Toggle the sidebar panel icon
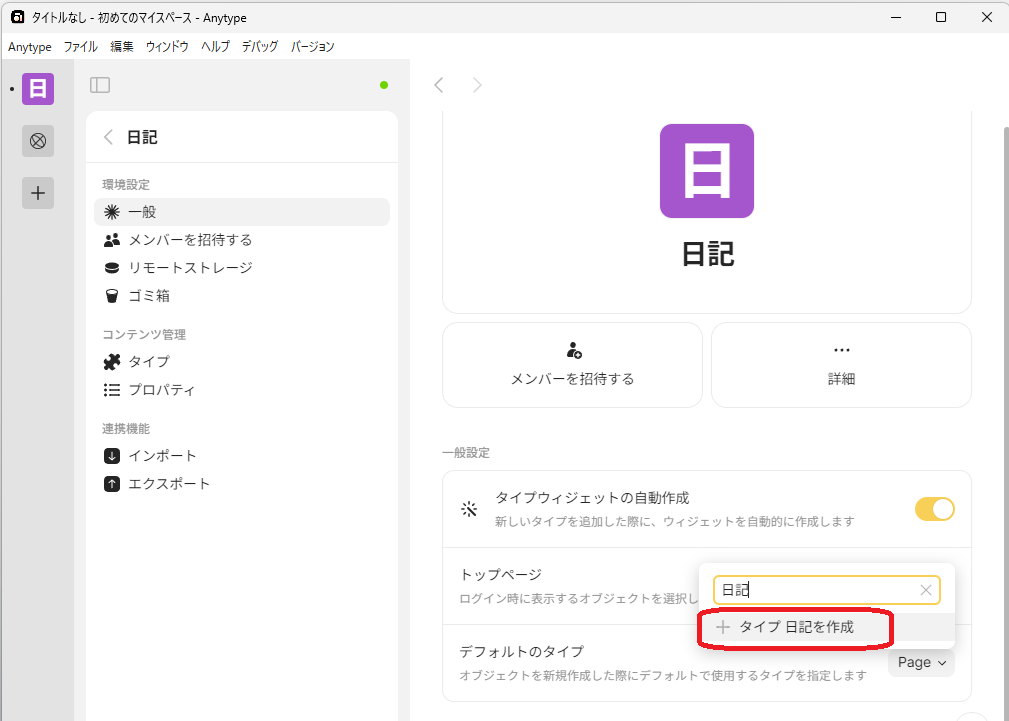1009x721 pixels. click(x=100, y=85)
